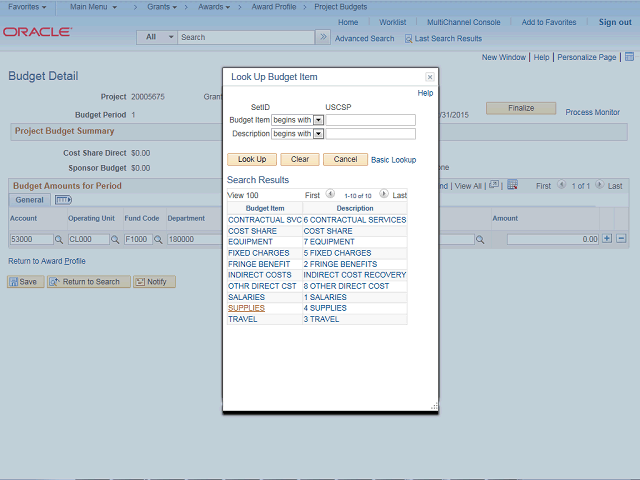Image resolution: width=640 pixels, height=480 pixels.
Task: Click the show all columns tab icon
Action: [x=63, y=200]
